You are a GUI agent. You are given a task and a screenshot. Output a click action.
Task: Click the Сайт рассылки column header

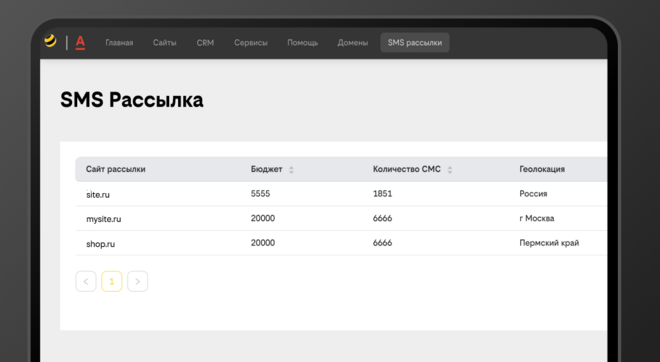click(116, 169)
